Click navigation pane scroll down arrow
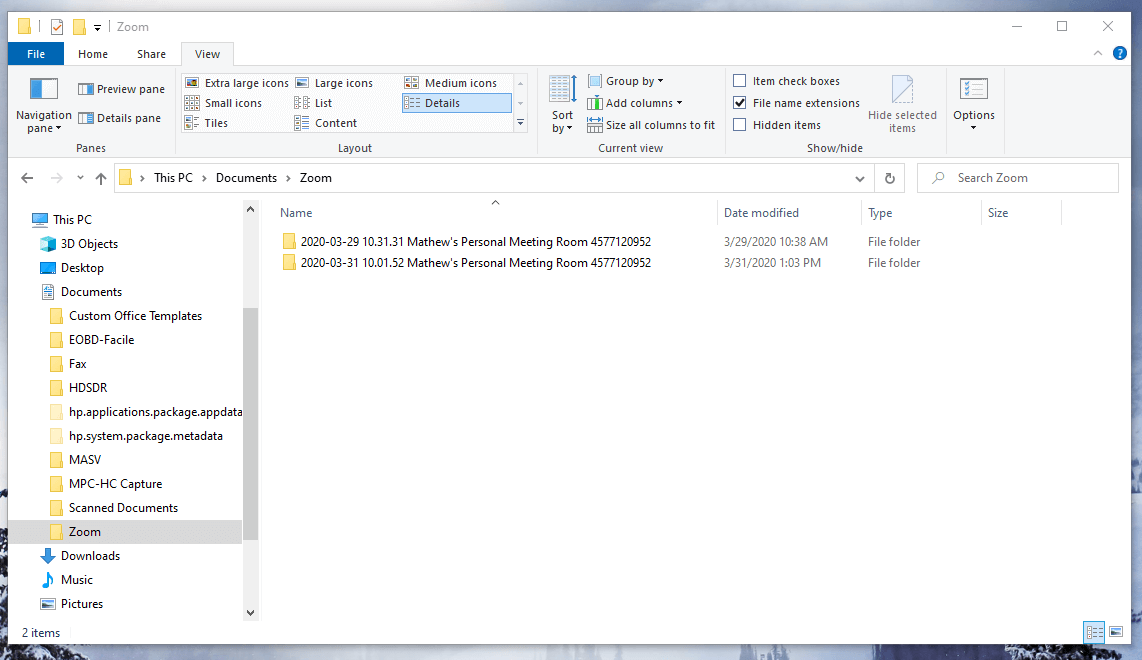This screenshot has height=660, width=1142. [251, 613]
